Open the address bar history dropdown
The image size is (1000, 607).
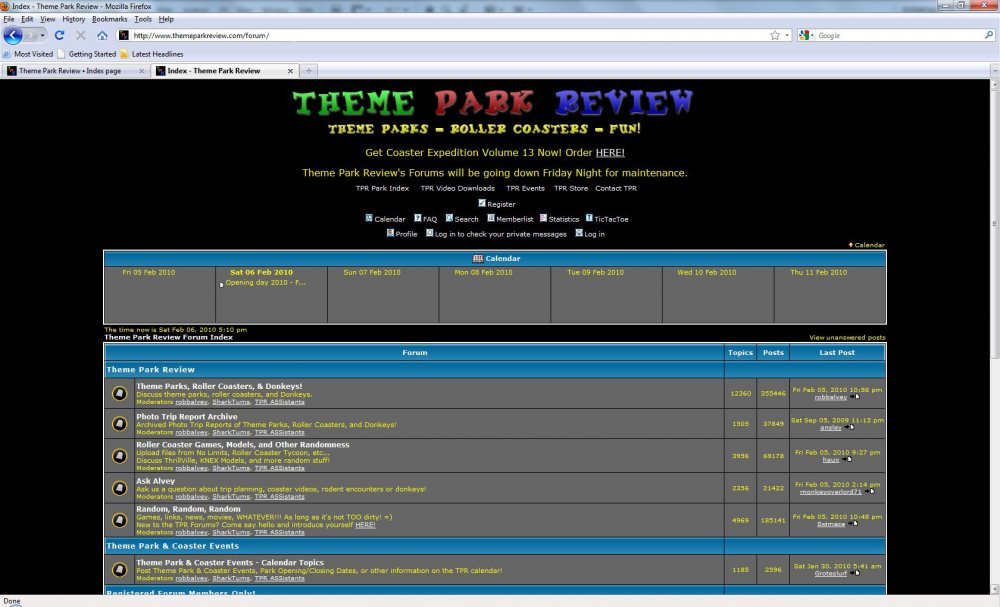tap(787, 33)
